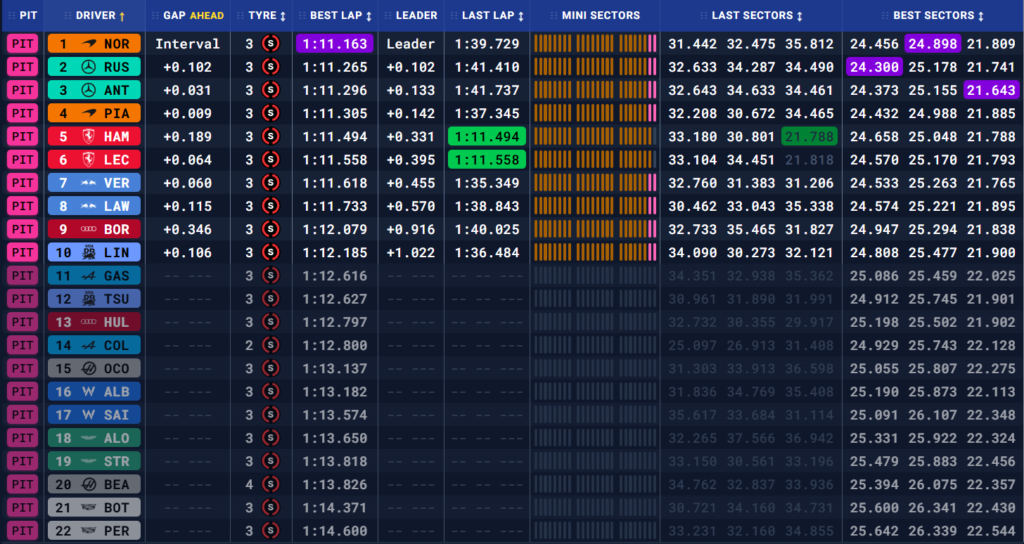Image resolution: width=1024 pixels, height=544 pixels.
Task: Click the soft tyre icon in COL row
Action: click(270, 345)
